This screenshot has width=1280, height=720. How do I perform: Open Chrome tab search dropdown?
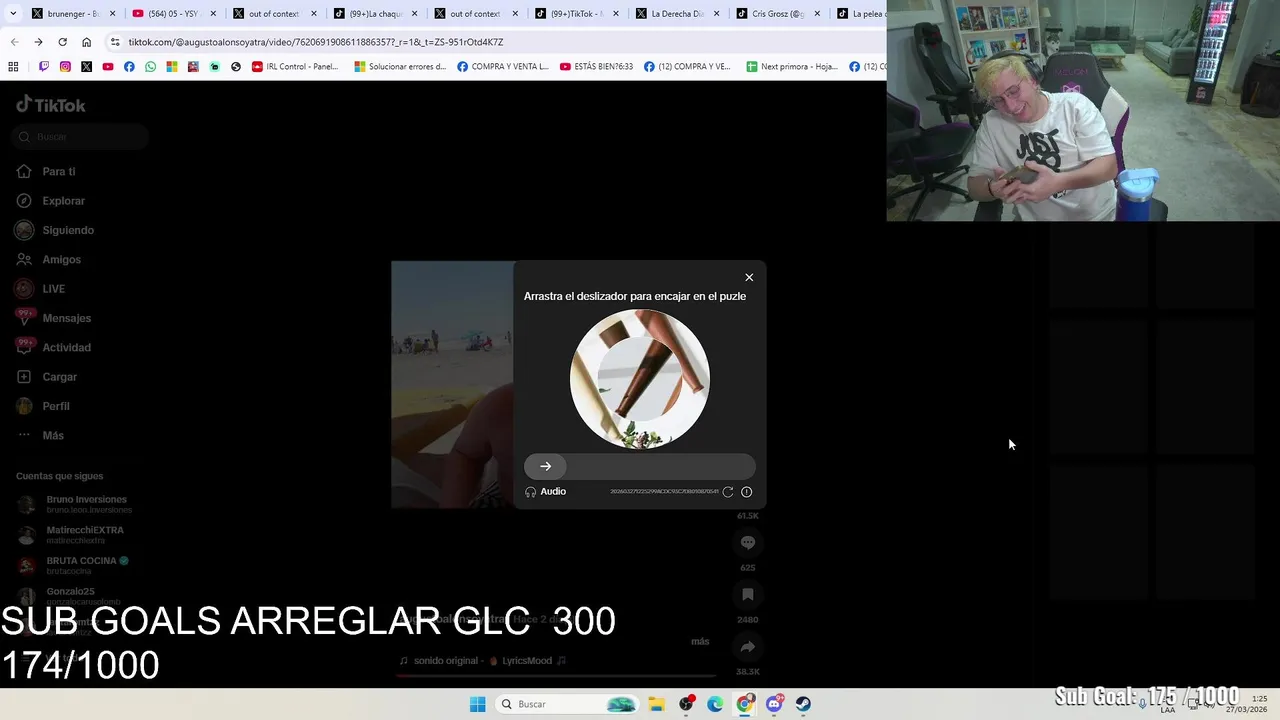12,14
